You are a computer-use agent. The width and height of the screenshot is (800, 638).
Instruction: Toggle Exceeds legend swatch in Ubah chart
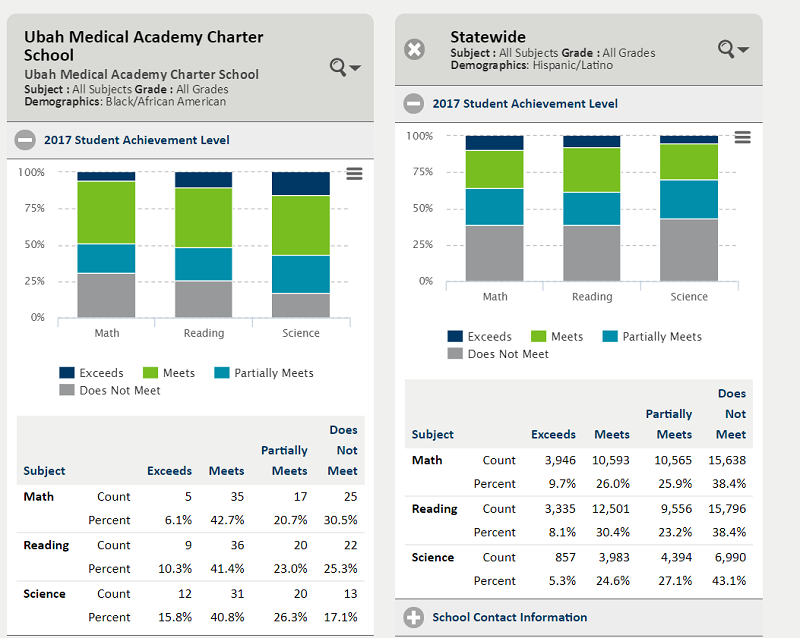click(67, 373)
